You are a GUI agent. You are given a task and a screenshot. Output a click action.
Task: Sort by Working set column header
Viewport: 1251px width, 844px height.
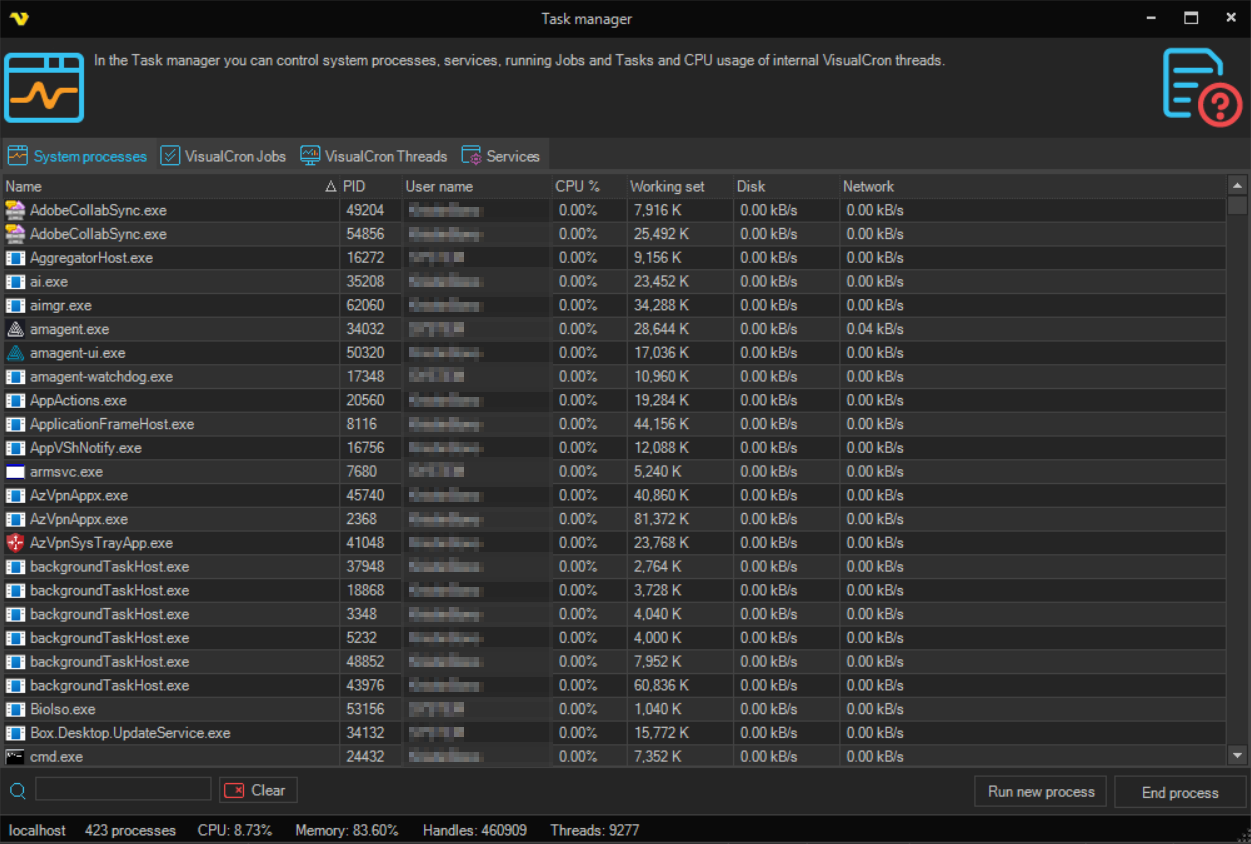667,186
